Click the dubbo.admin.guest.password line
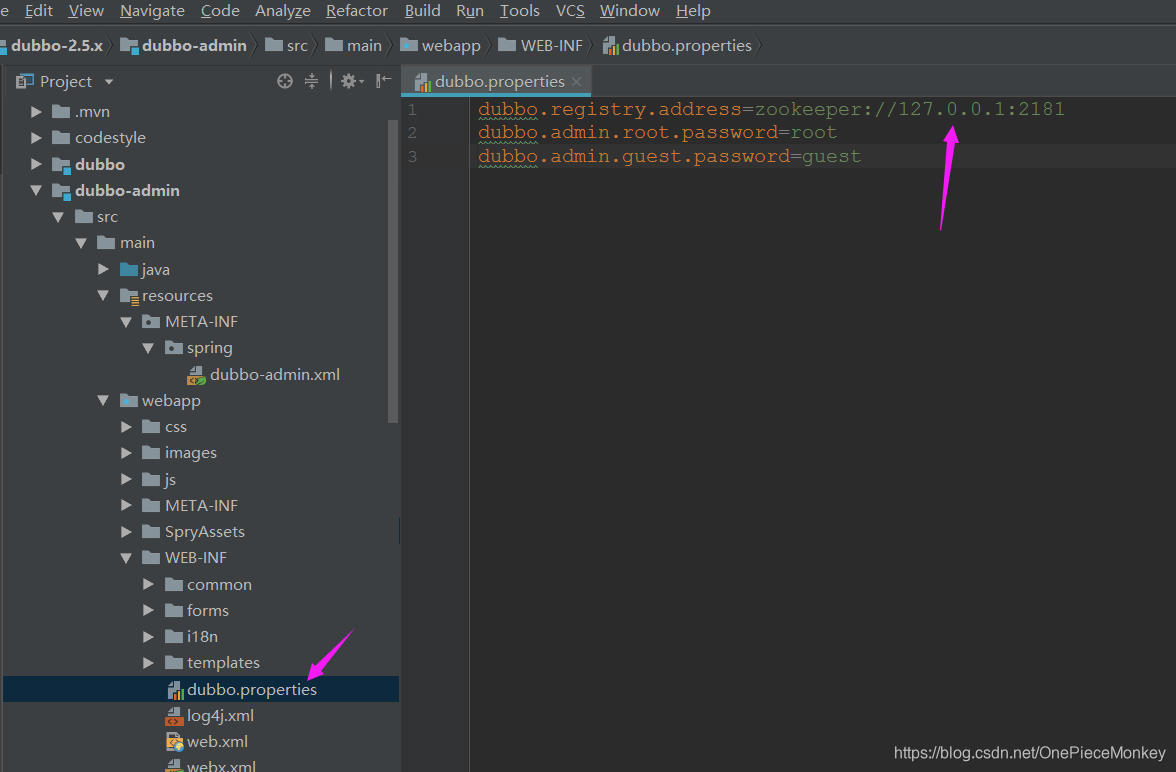1176x772 pixels. tap(669, 156)
